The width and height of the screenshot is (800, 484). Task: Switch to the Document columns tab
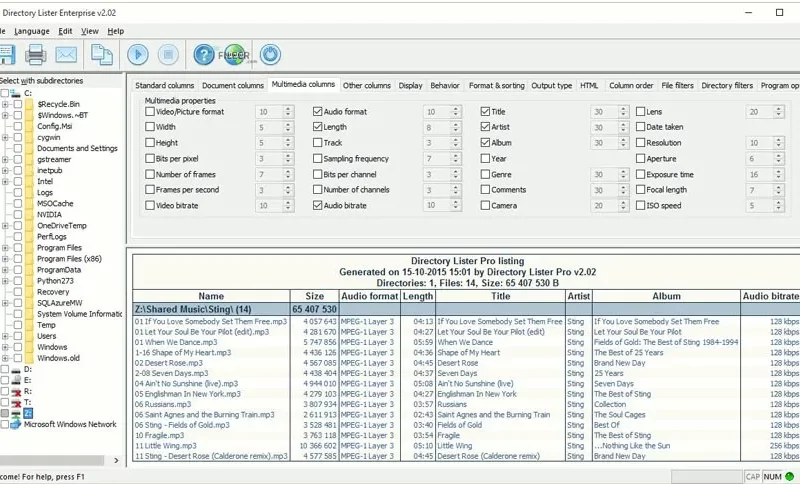pyautogui.click(x=233, y=86)
